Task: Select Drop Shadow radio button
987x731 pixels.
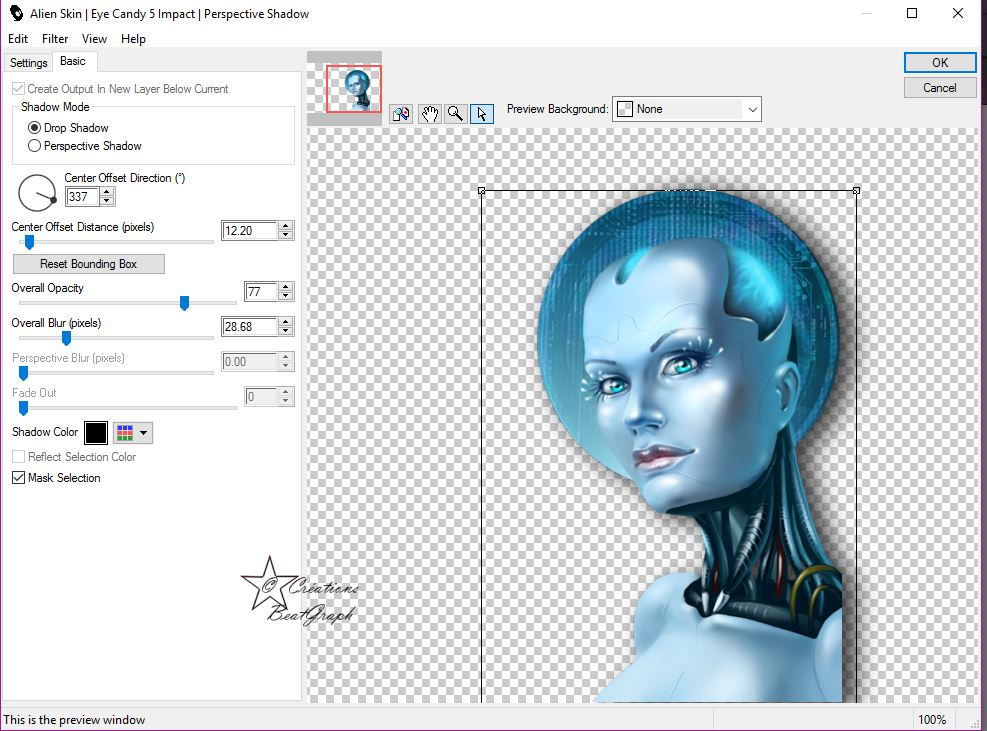Action: click(34, 128)
